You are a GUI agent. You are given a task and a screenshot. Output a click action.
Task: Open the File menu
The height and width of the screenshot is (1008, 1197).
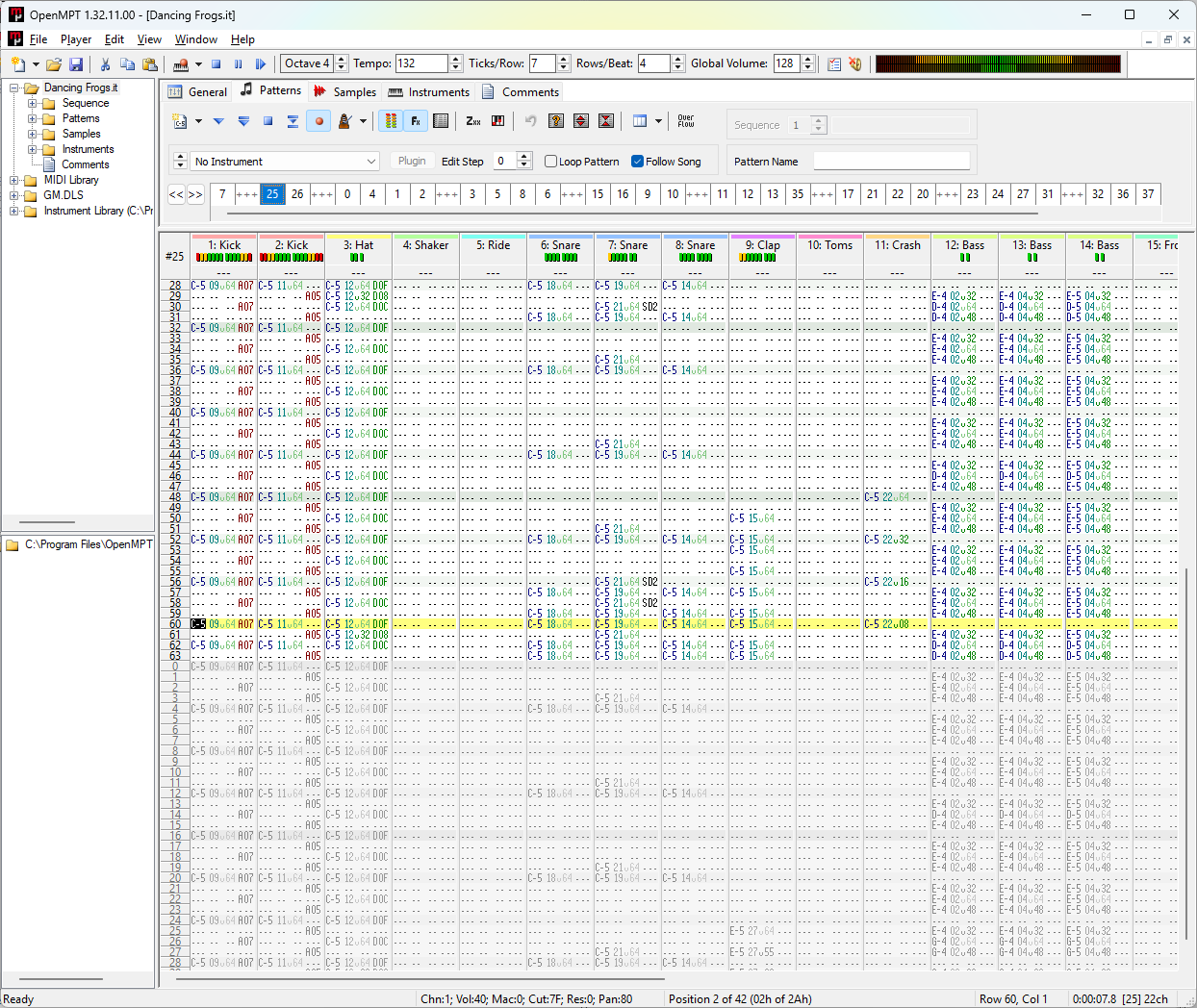pyautogui.click(x=38, y=39)
